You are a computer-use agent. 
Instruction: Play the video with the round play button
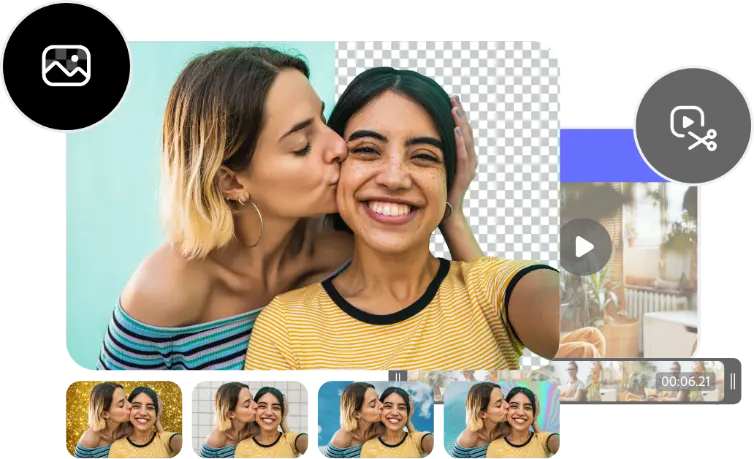point(585,247)
